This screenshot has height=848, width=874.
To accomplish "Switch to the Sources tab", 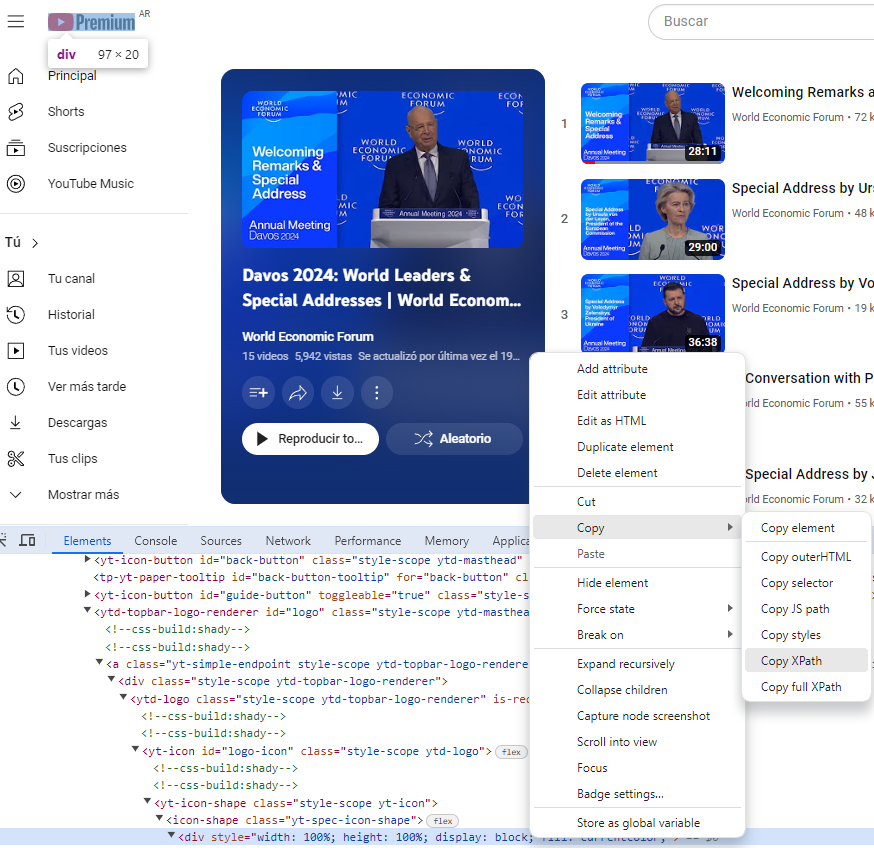I will [221, 541].
